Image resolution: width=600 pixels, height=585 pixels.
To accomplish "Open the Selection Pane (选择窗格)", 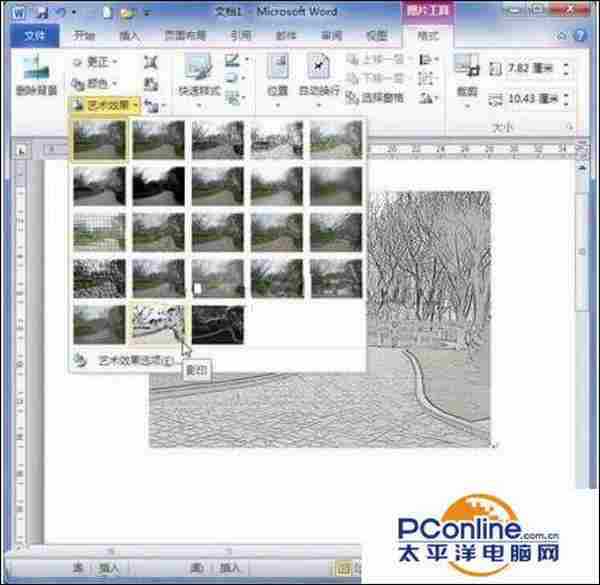I will pyautogui.click(x=375, y=98).
